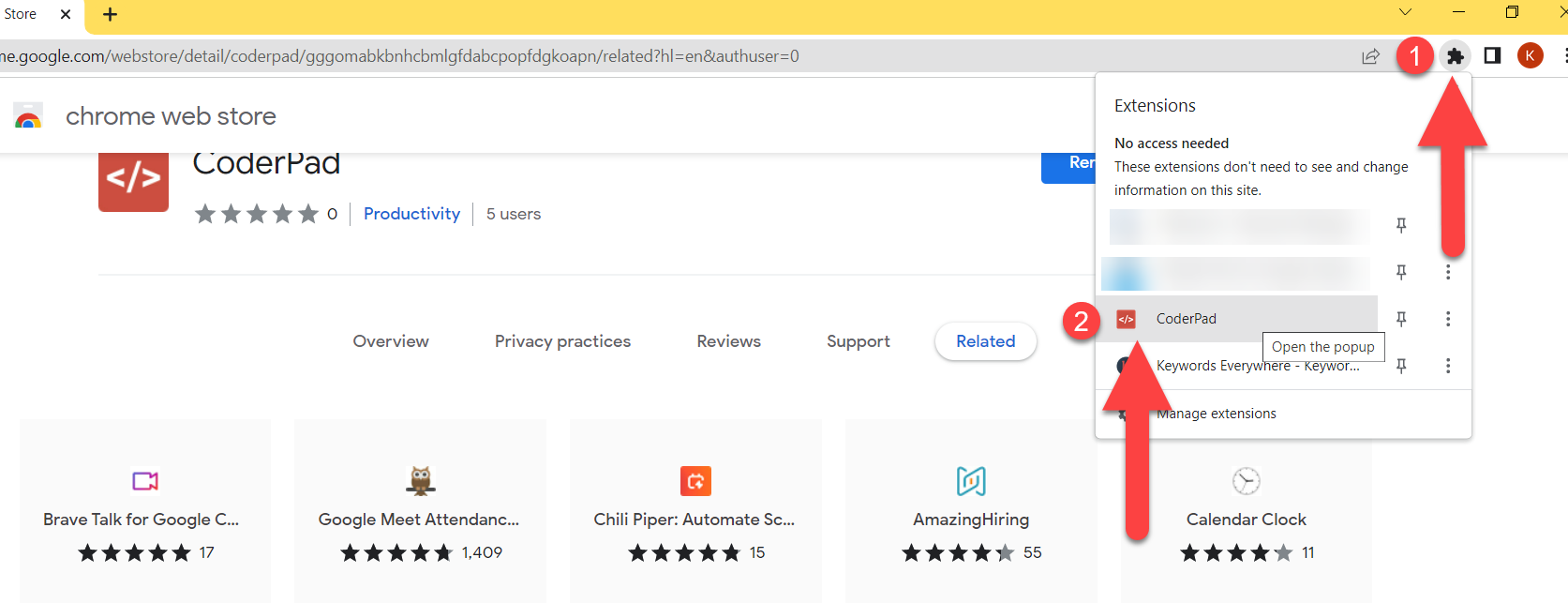Switch to the Overview tab
Image resolution: width=1568 pixels, height=603 pixels.
[x=391, y=341]
